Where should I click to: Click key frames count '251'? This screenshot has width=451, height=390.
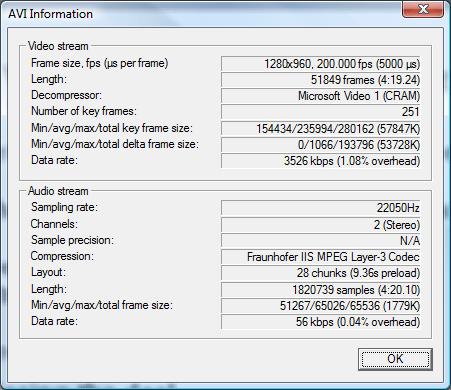pos(321,112)
